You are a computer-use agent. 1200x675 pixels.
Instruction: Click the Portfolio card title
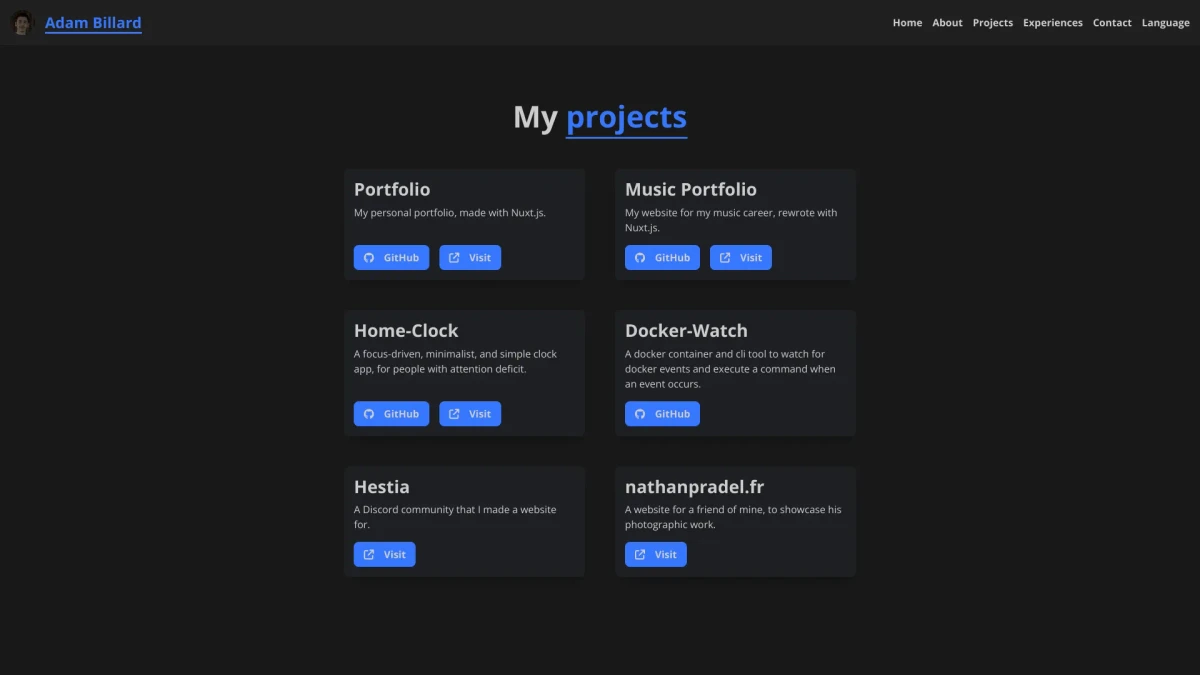(x=392, y=189)
